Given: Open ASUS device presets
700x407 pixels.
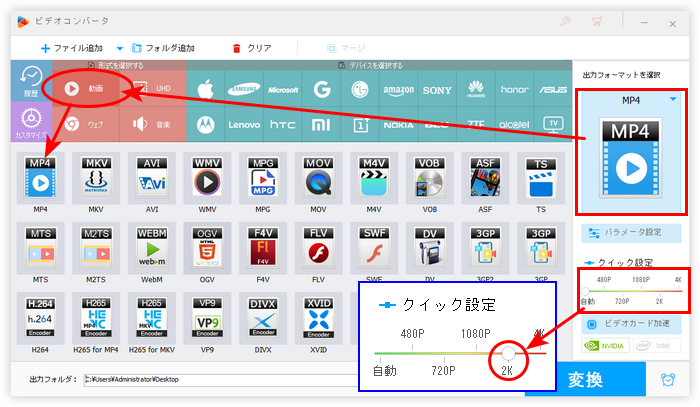Looking at the screenshot, I should pos(553,89).
